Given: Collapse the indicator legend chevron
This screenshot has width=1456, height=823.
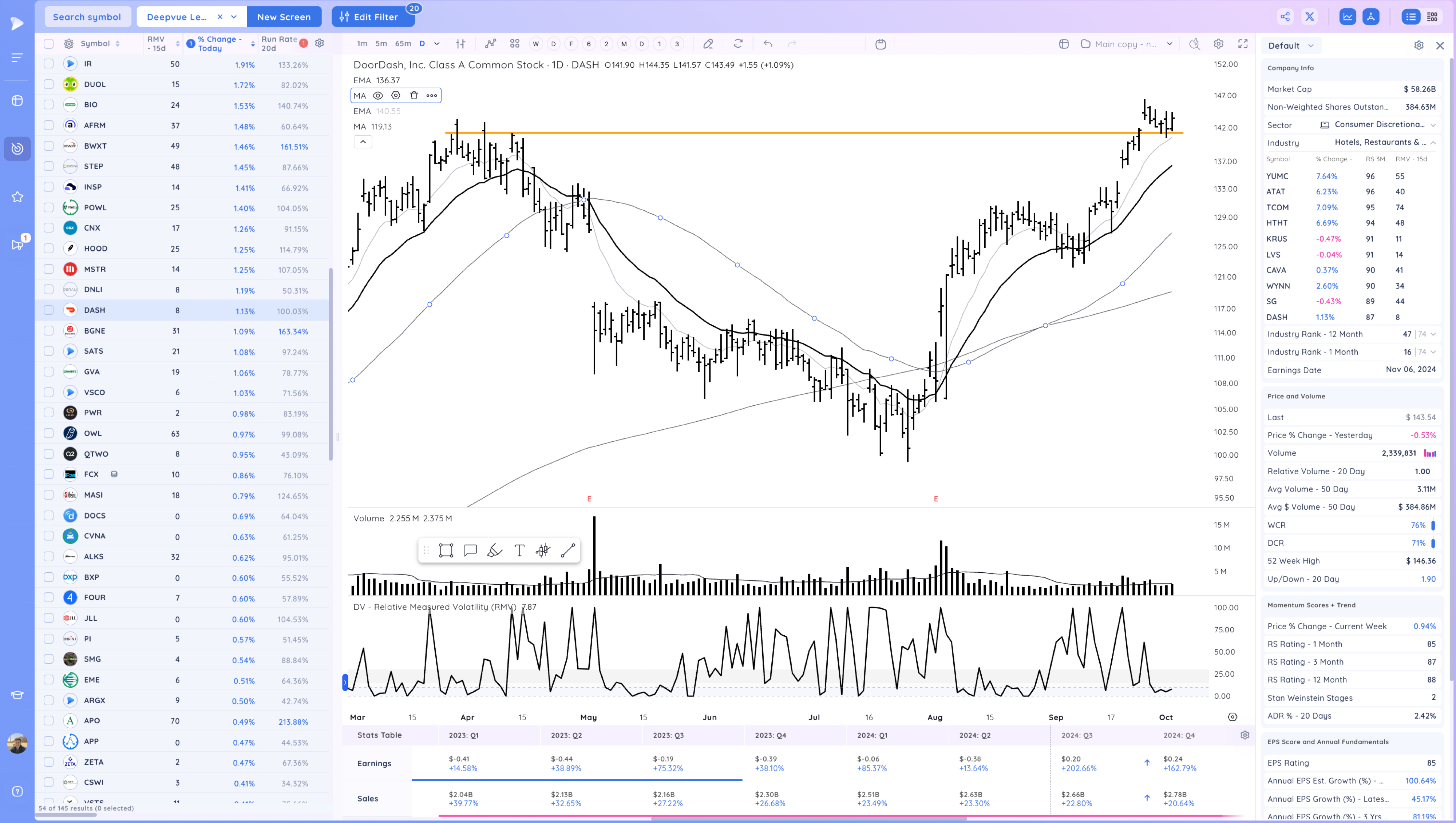Looking at the screenshot, I should point(363,142).
